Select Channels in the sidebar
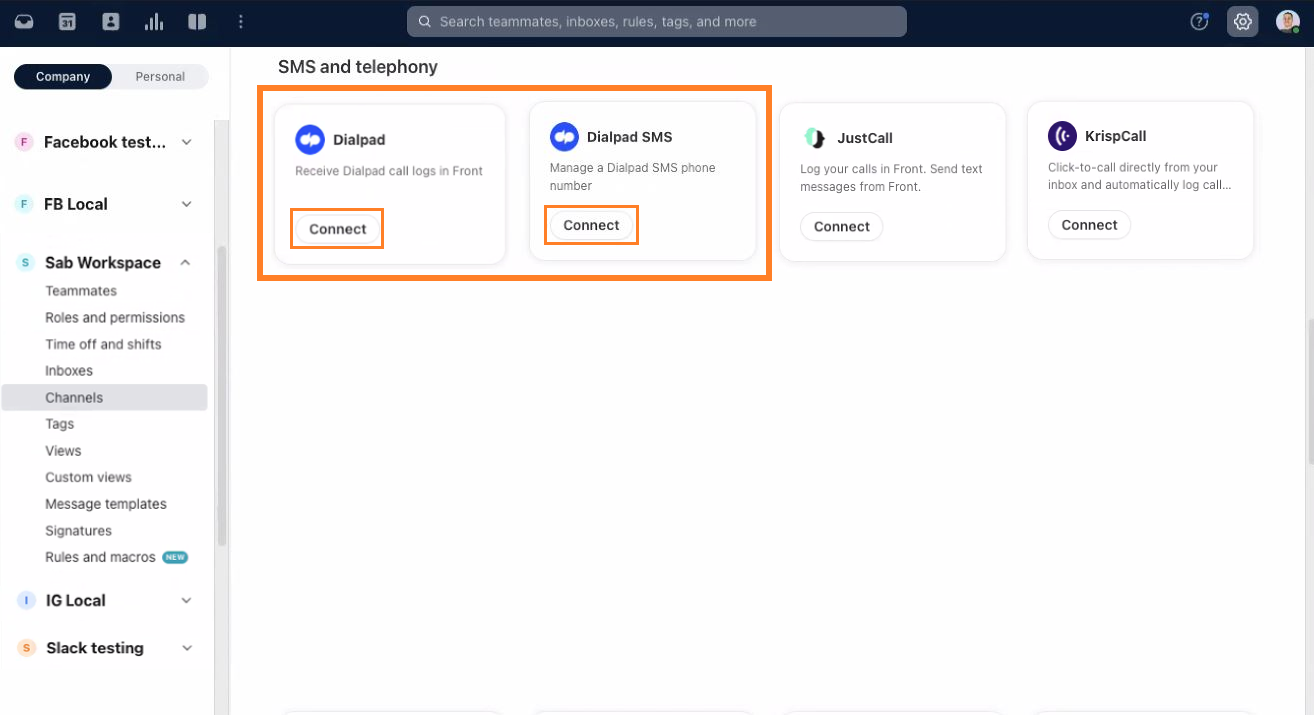The image size is (1314, 715). (x=104, y=398)
